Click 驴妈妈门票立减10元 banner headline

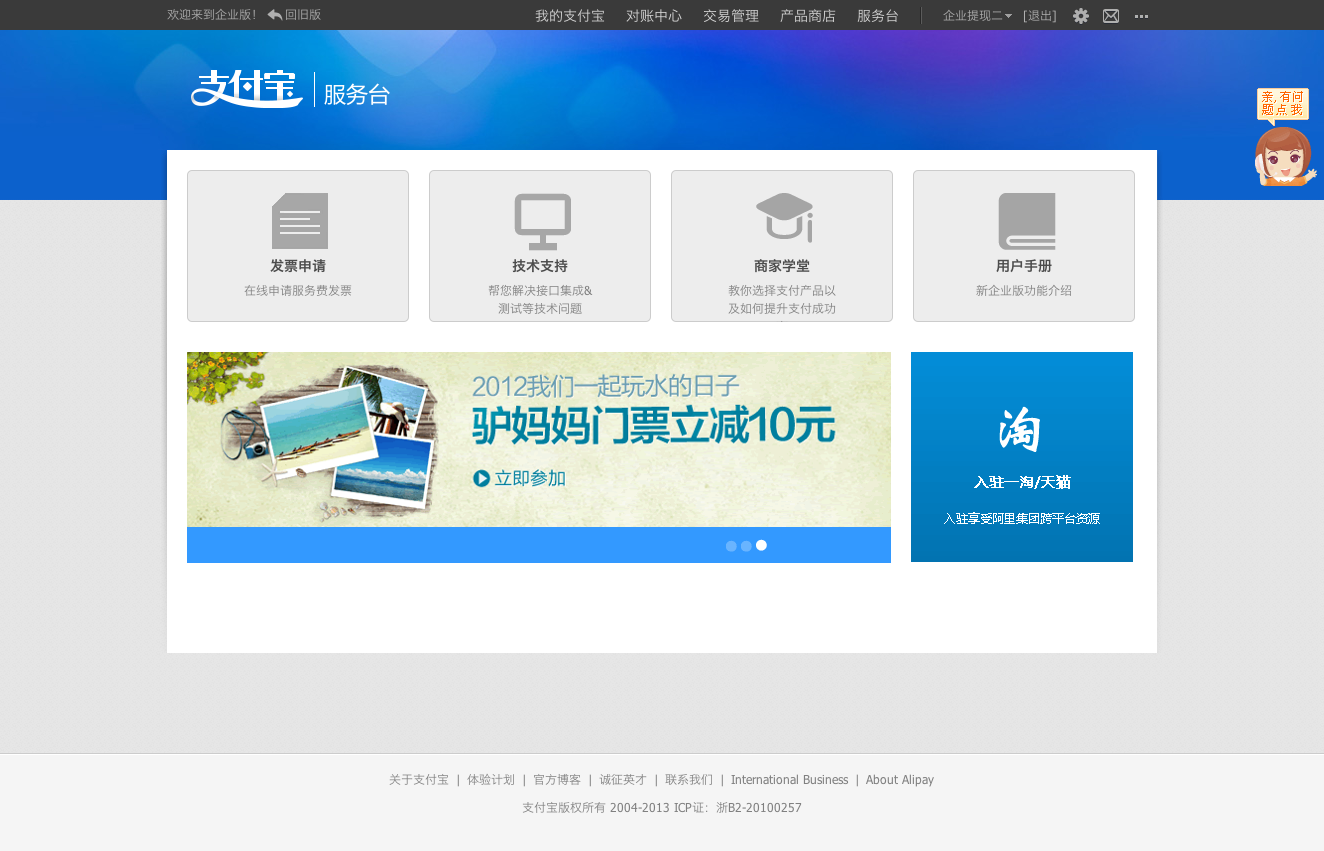click(x=654, y=425)
